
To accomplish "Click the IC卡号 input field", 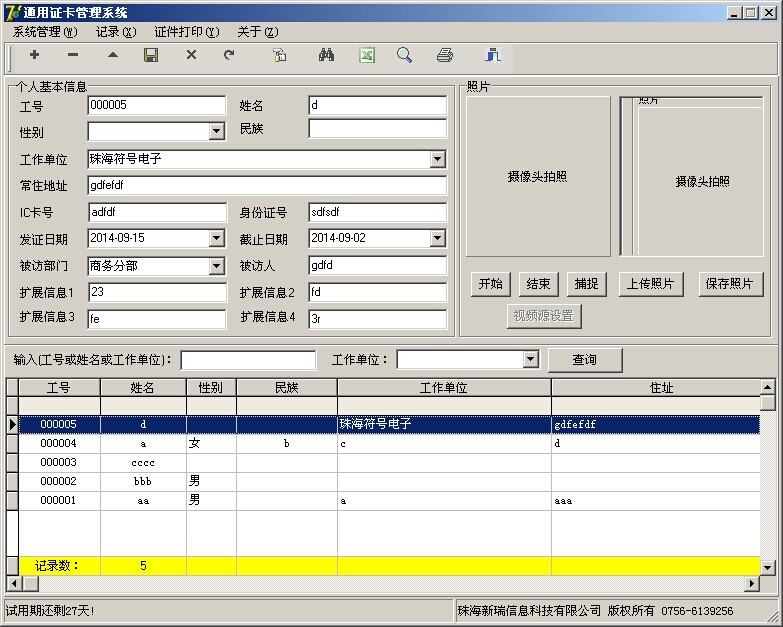I will (157, 212).
